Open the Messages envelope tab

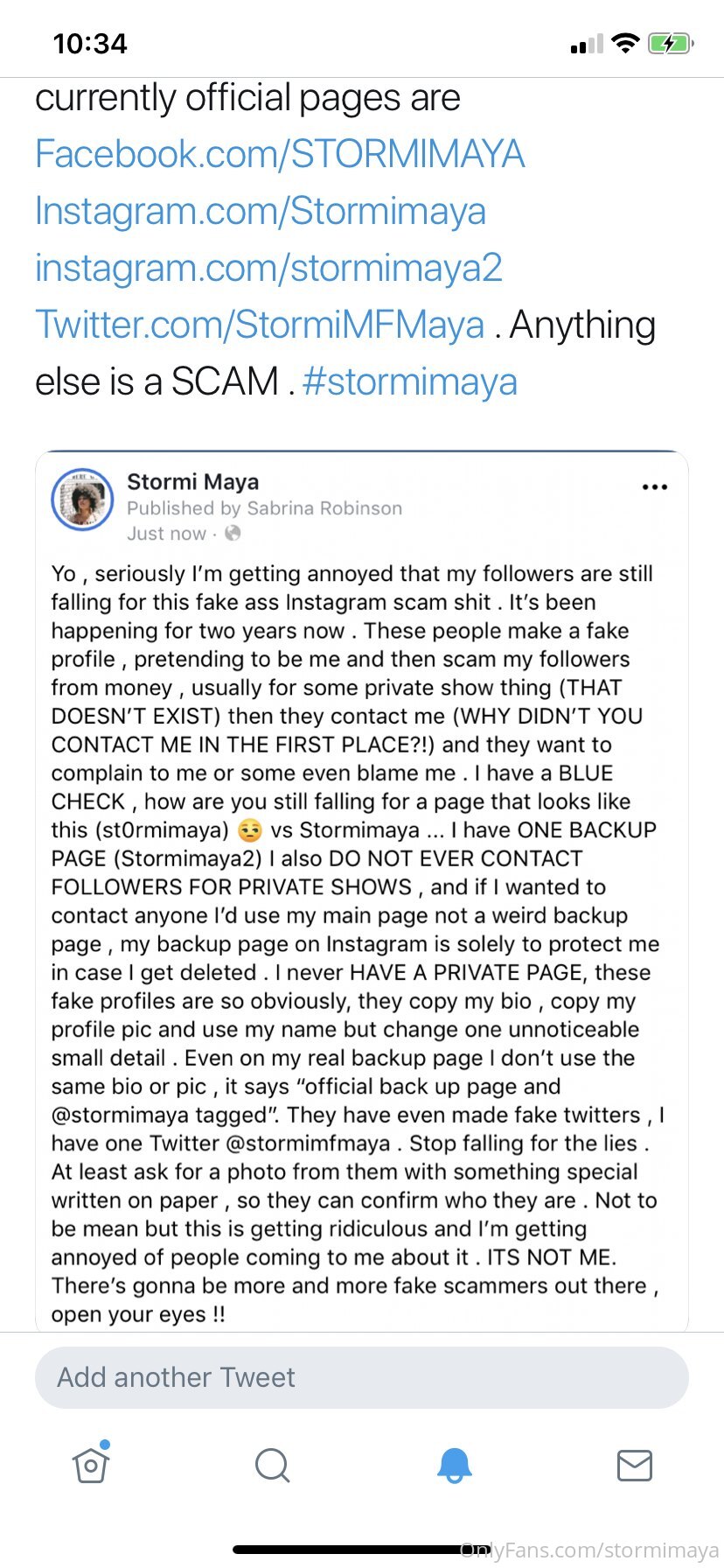point(634,1465)
